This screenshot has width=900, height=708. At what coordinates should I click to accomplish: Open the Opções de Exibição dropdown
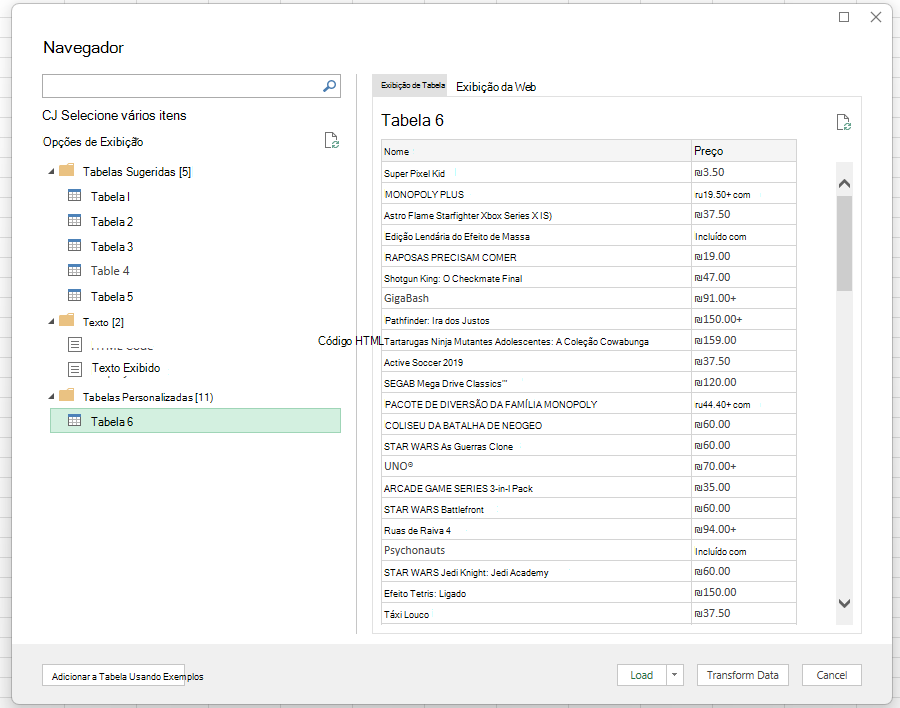tap(93, 142)
